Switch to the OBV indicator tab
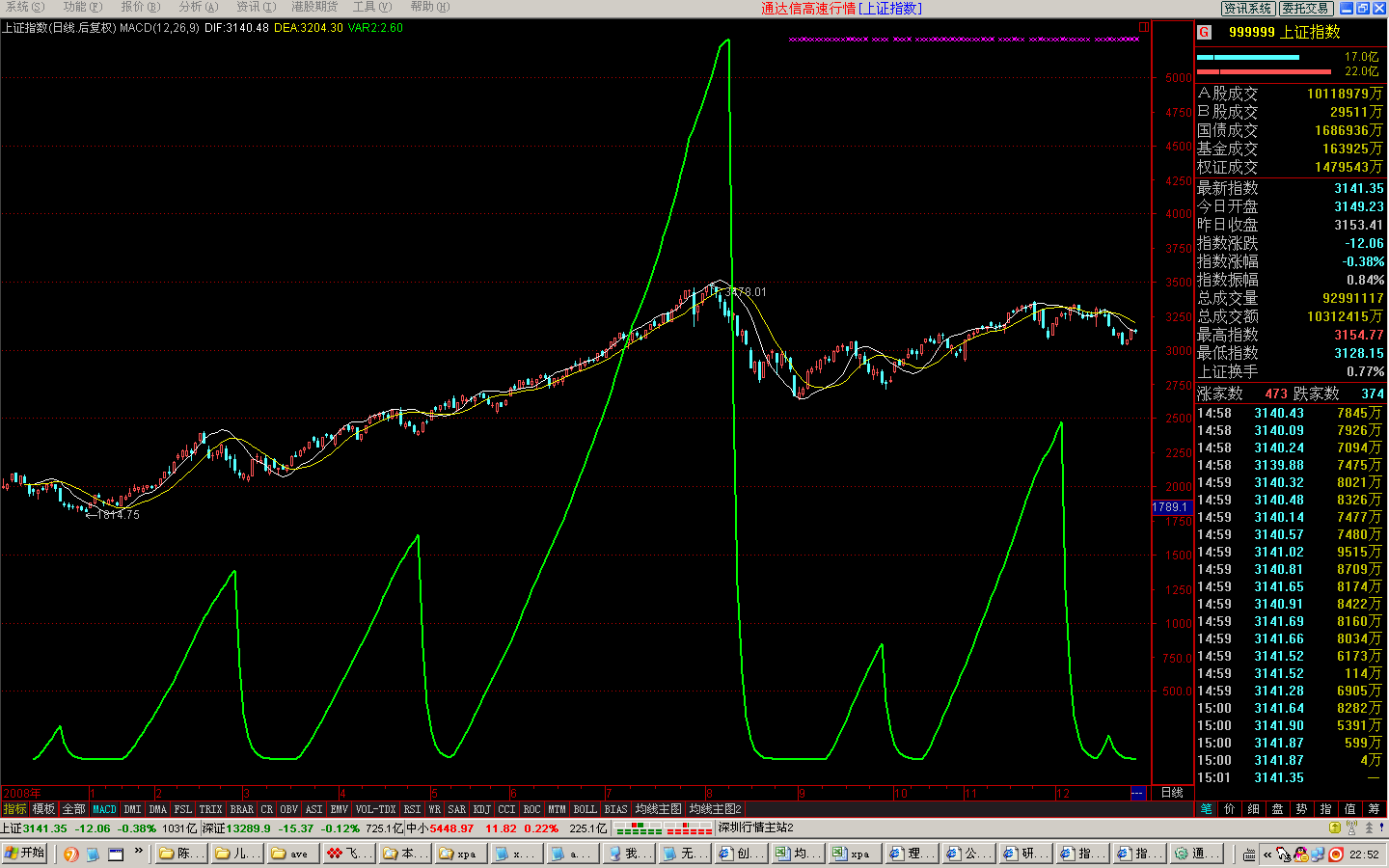The height and width of the screenshot is (868, 1389). coord(288,809)
